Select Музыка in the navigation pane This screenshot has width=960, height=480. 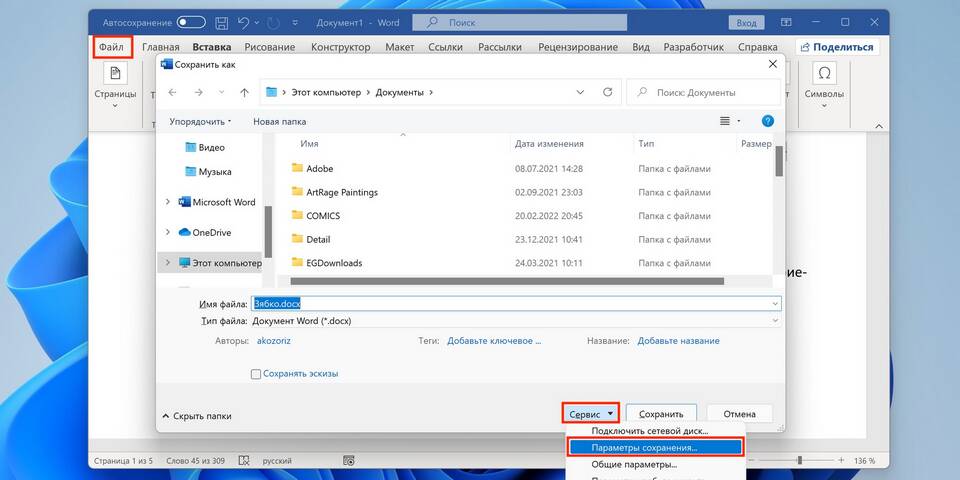click(208, 172)
